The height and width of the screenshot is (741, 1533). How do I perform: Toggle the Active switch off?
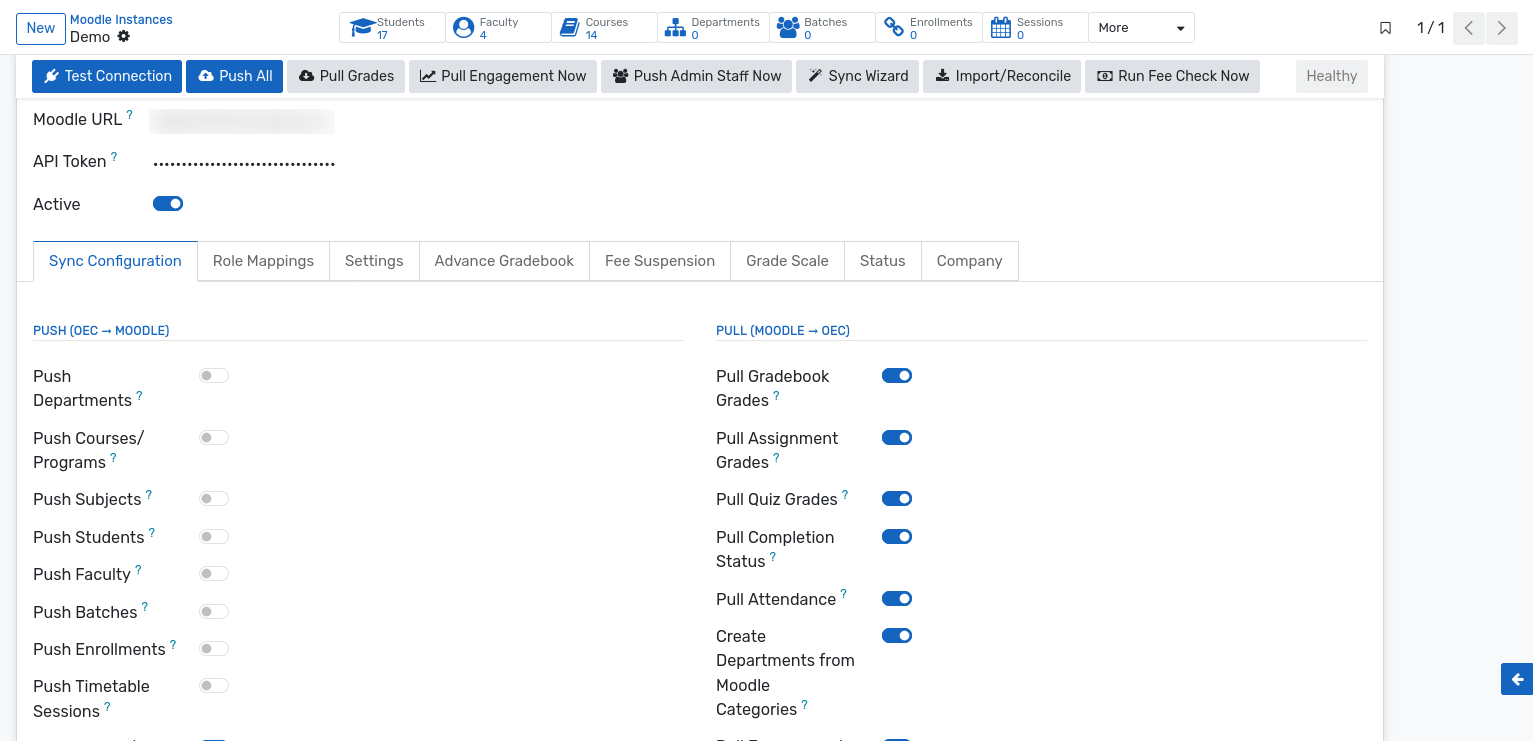point(168,204)
